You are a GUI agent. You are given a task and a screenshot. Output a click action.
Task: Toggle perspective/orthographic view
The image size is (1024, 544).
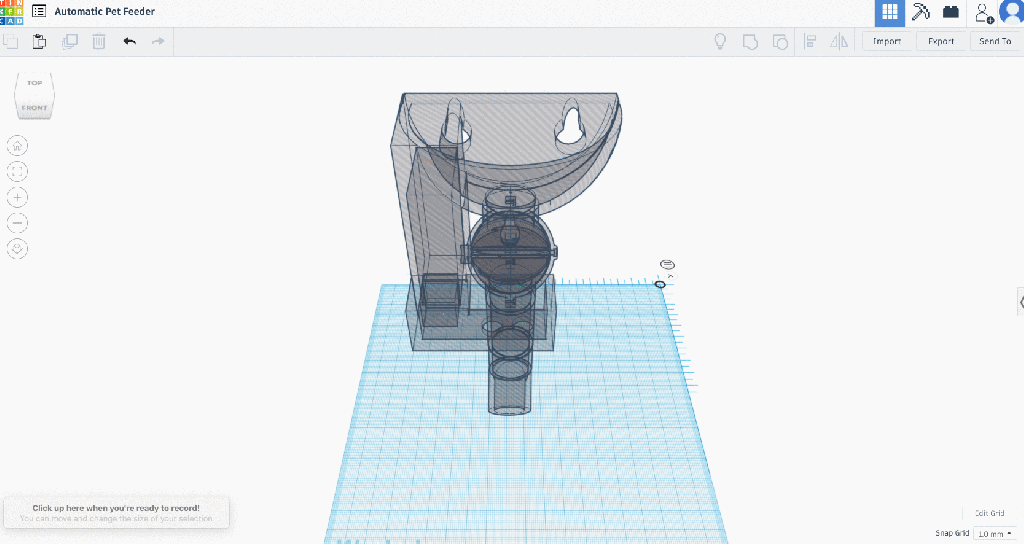18,248
